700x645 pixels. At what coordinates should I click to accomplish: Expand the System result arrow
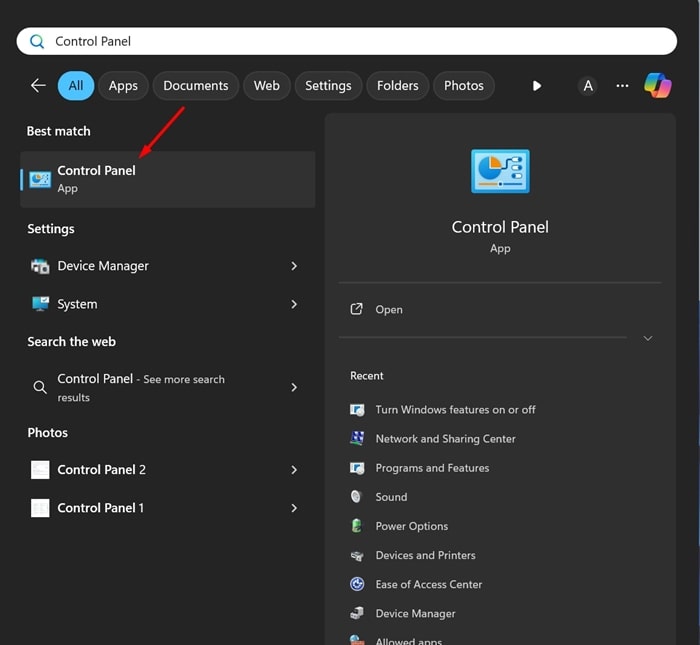click(x=294, y=304)
